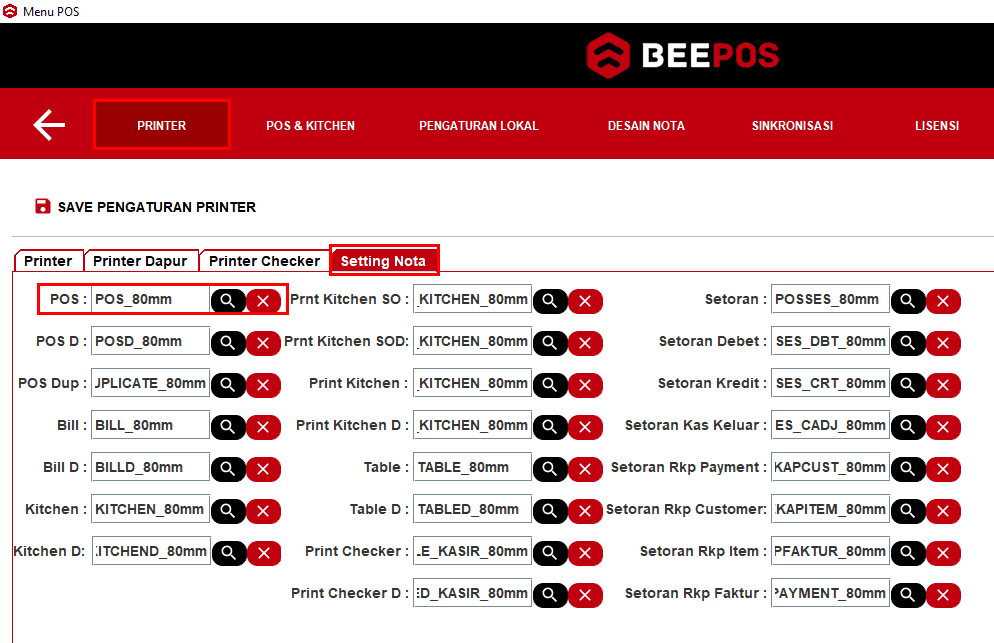
Task: Go to the SINKRONISASI section
Action: pyautogui.click(x=792, y=126)
